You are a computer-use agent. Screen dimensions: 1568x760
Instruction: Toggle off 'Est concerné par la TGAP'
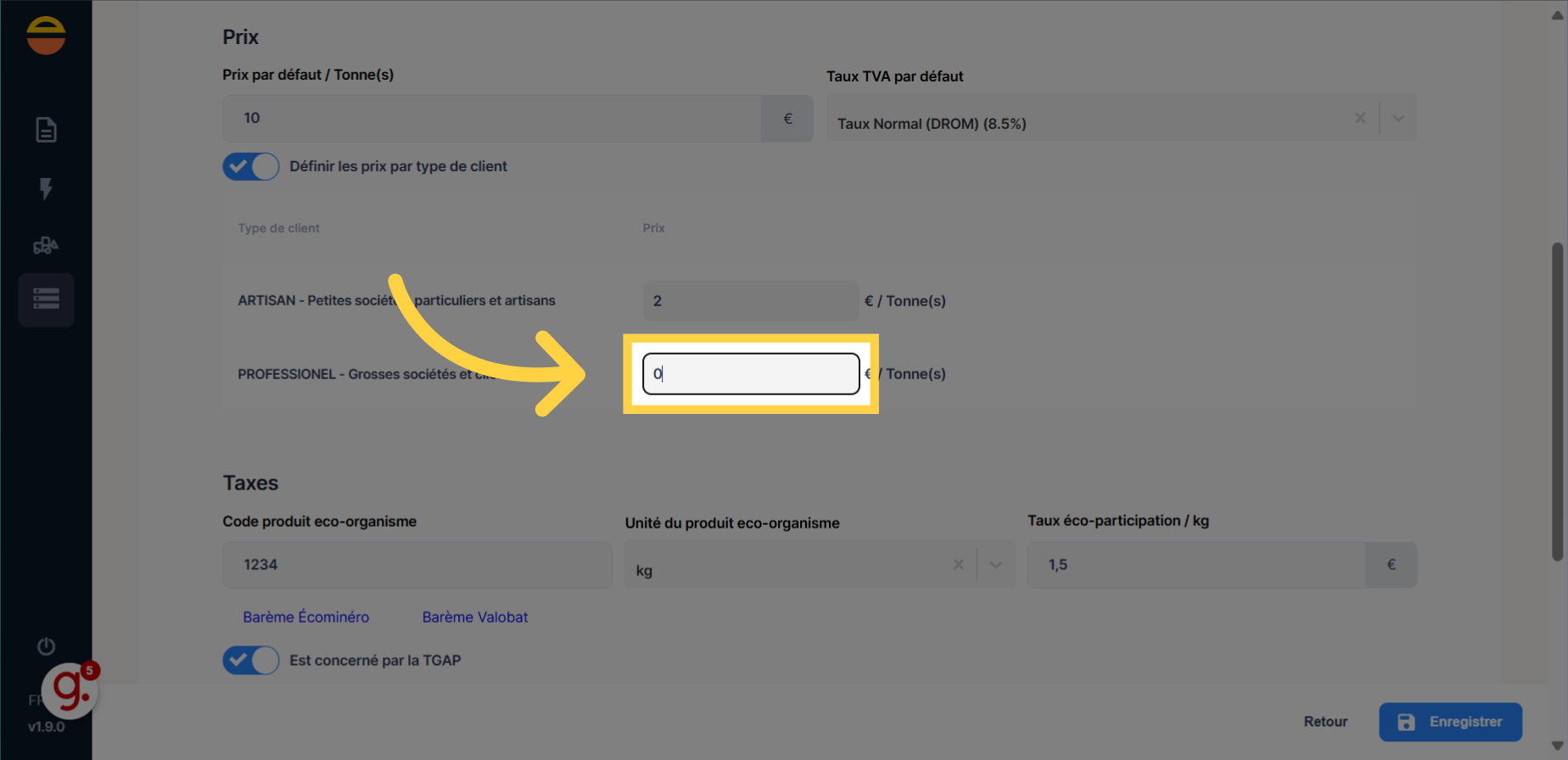pos(250,660)
